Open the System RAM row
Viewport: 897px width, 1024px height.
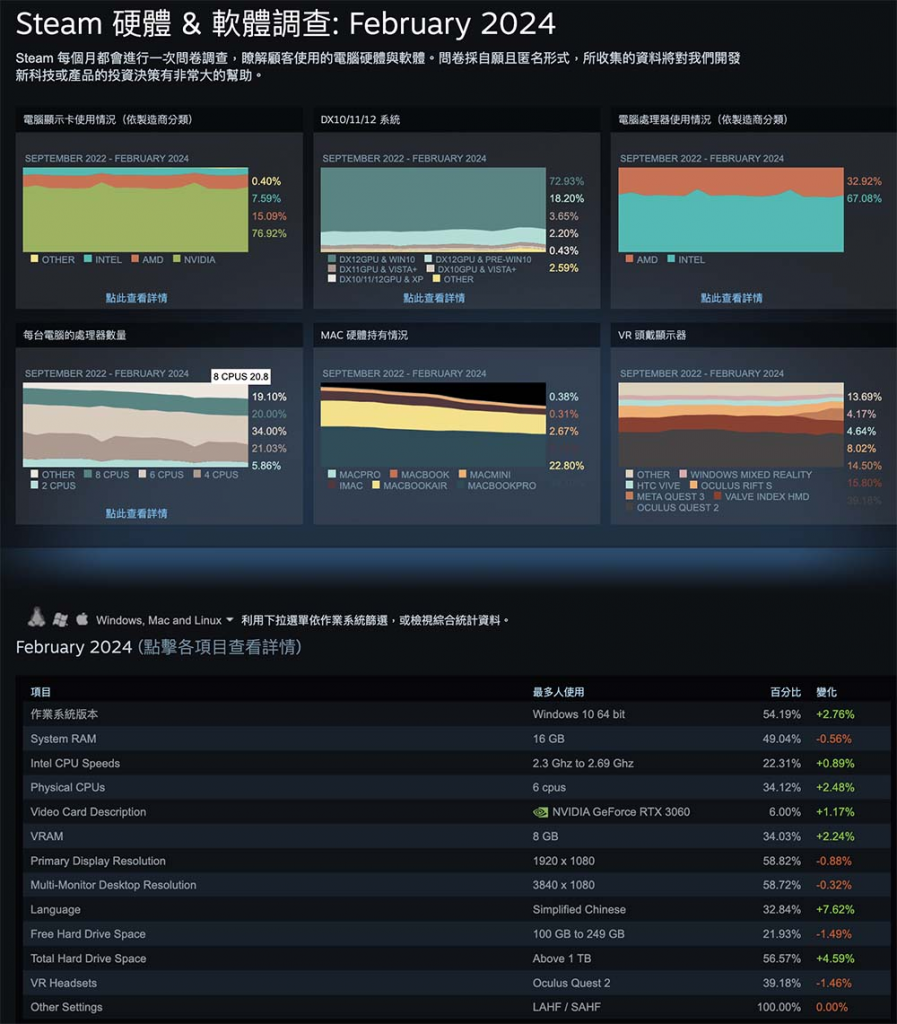click(456, 739)
